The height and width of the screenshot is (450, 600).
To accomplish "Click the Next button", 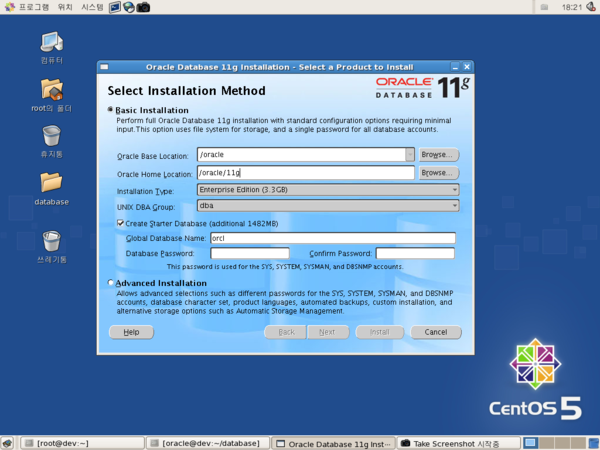I will pos(328,332).
